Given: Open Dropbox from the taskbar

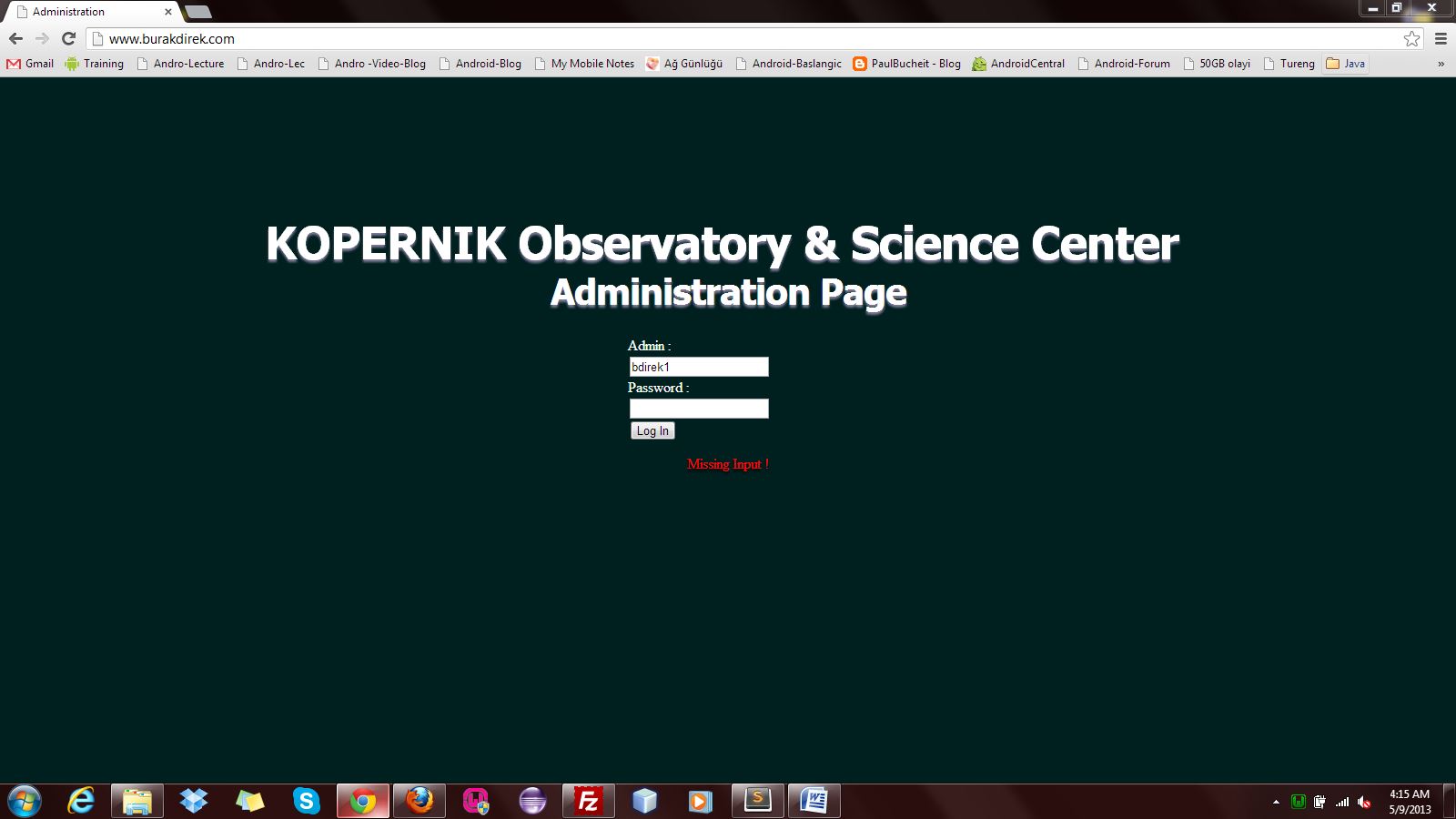Looking at the screenshot, I should (x=194, y=801).
